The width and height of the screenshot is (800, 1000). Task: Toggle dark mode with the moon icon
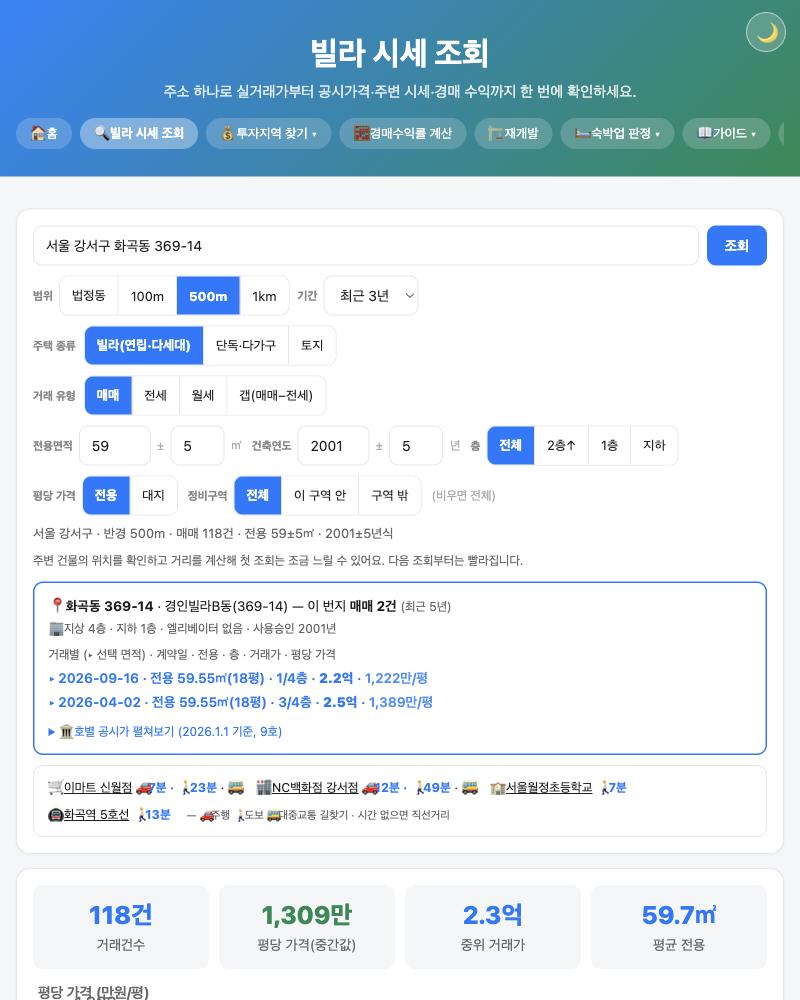[x=766, y=32]
